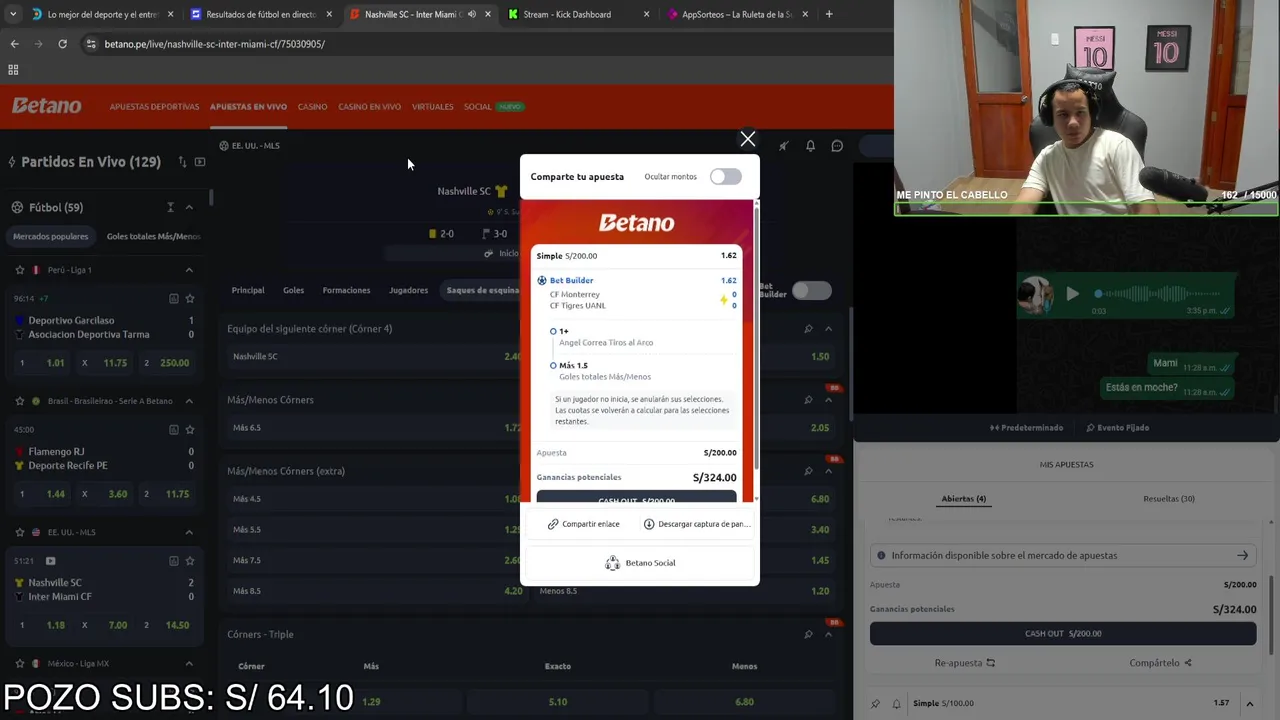The image size is (1280, 720).
Task: Open a new browser tab
Action: tap(829, 14)
